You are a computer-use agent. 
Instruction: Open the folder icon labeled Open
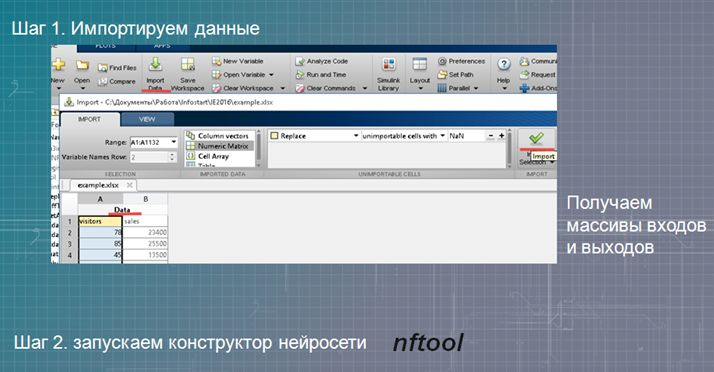pyautogui.click(x=82, y=65)
